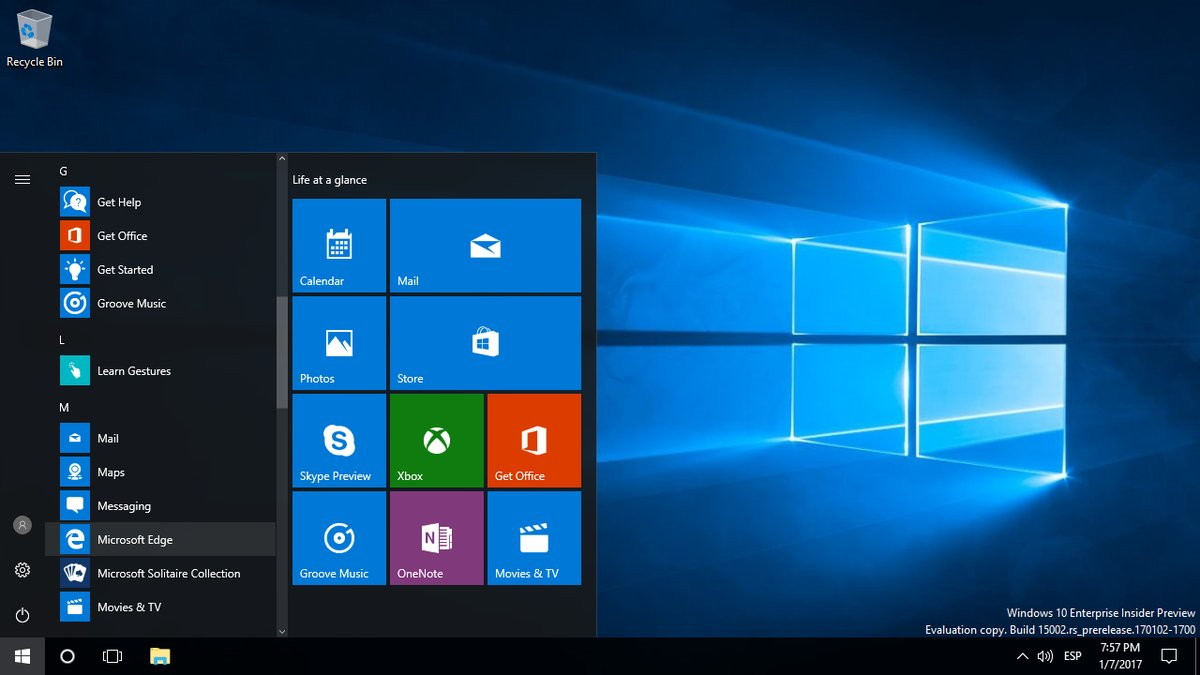1200x675 pixels.
Task: Open the Action Center notifications icon
Action: click(1168, 656)
